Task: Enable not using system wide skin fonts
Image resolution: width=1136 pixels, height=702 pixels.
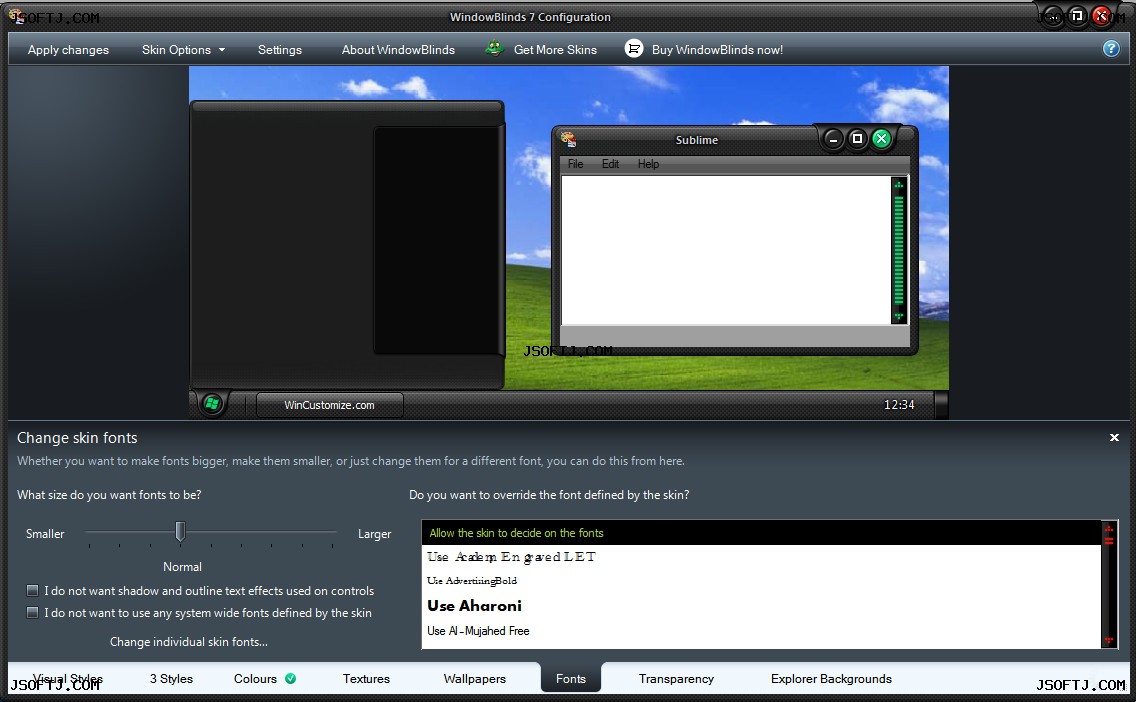Action: click(33, 613)
